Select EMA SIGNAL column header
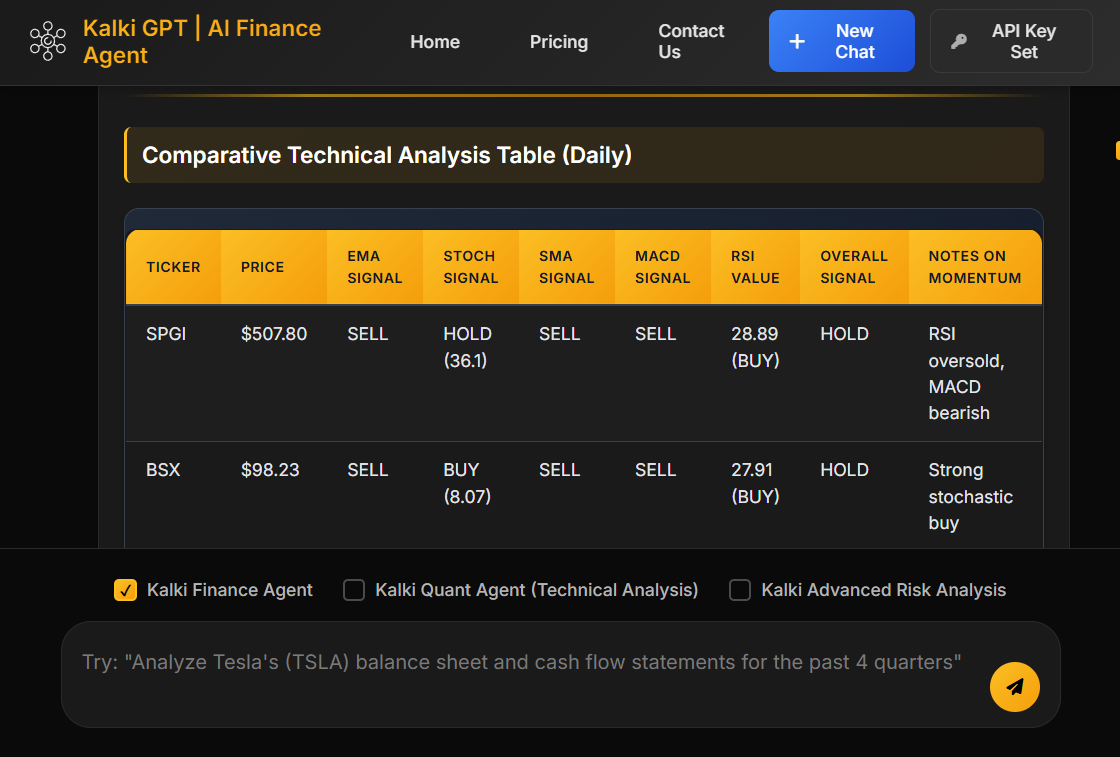 click(x=375, y=267)
